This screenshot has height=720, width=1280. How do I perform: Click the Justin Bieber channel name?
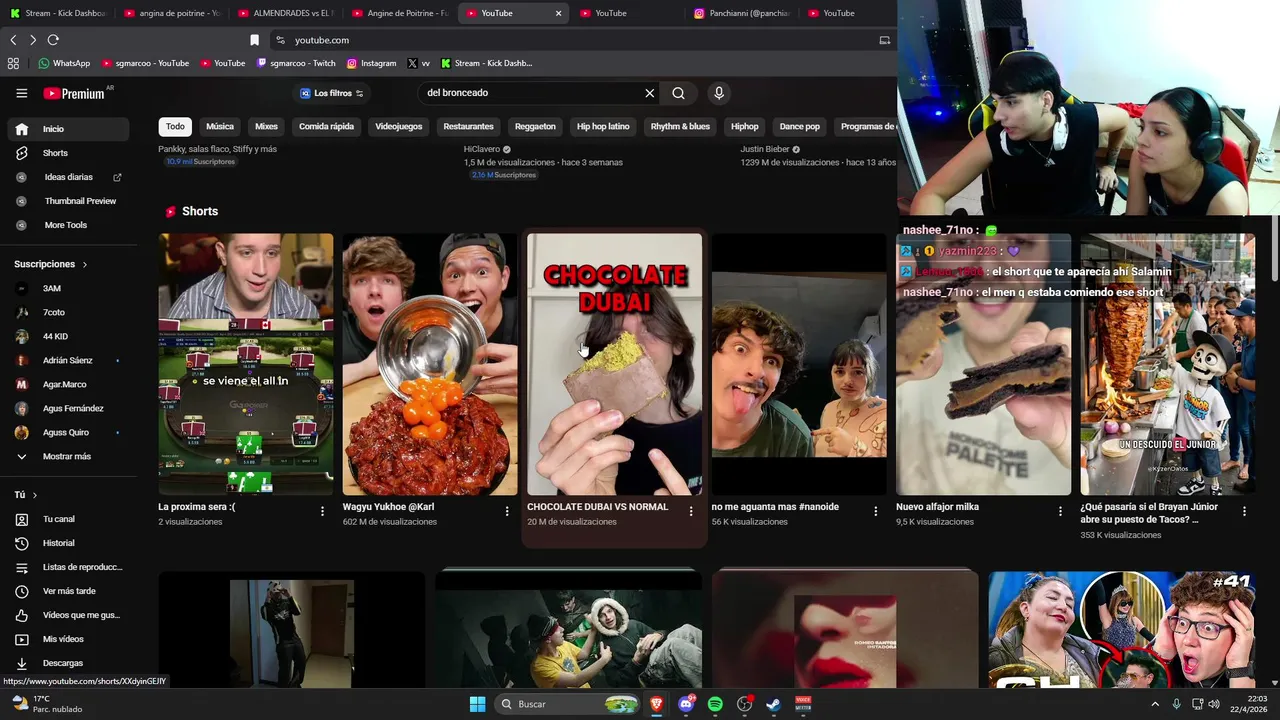coord(765,149)
